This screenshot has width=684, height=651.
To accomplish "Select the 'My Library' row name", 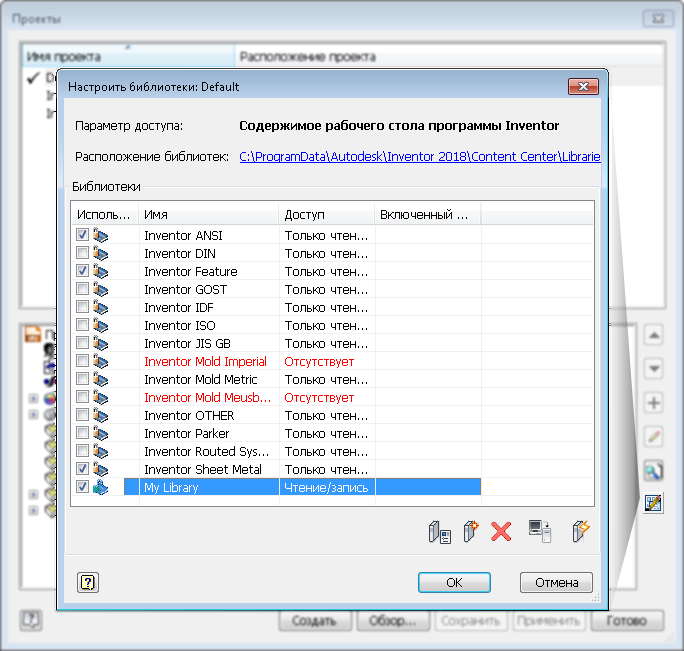I will point(171,487).
